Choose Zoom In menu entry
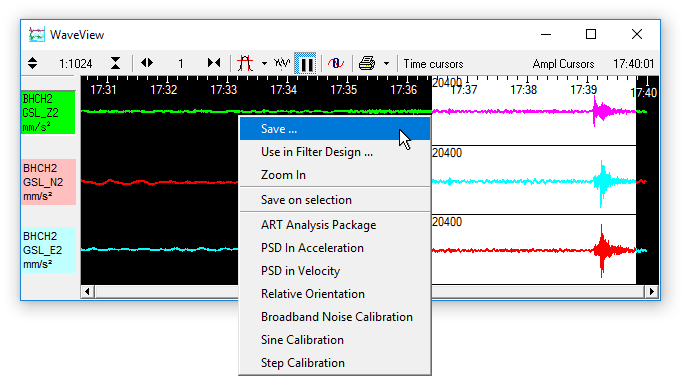 (335, 175)
